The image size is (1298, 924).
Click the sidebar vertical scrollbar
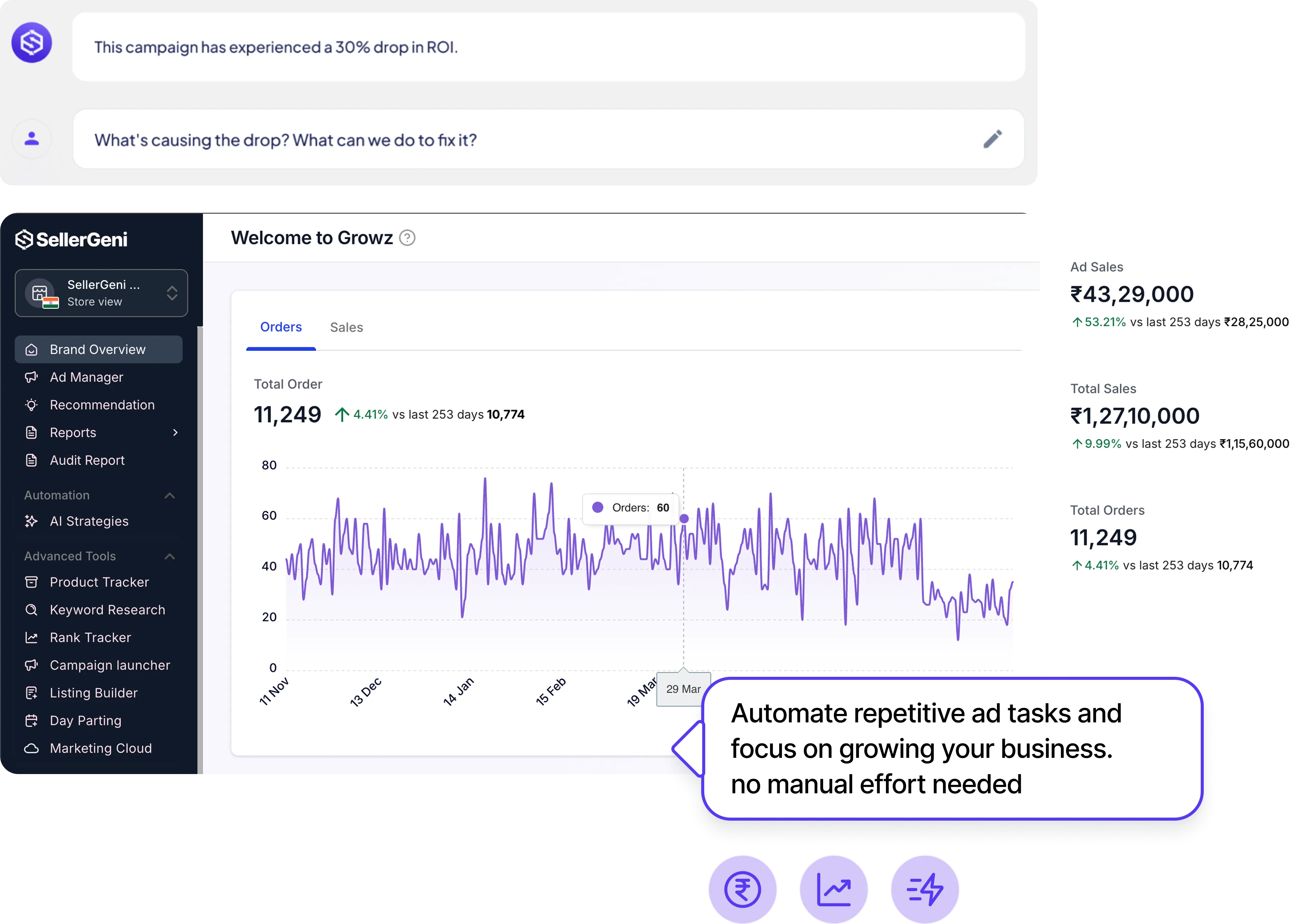pyautogui.click(x=200, y=549)
